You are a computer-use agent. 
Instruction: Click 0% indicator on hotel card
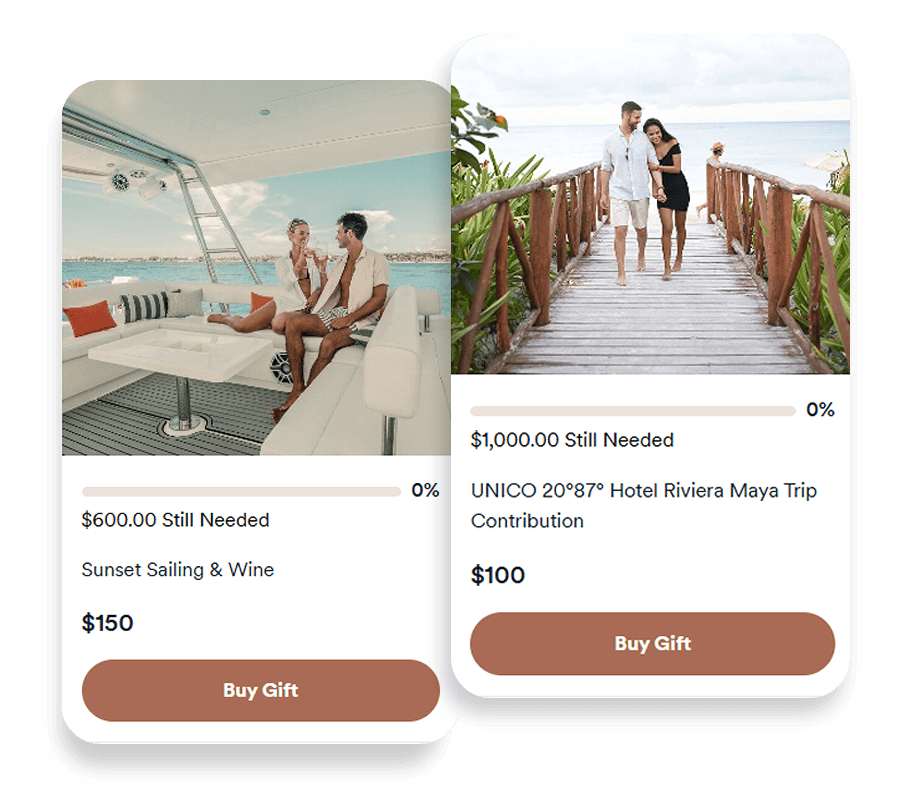(x=820, y=410)
